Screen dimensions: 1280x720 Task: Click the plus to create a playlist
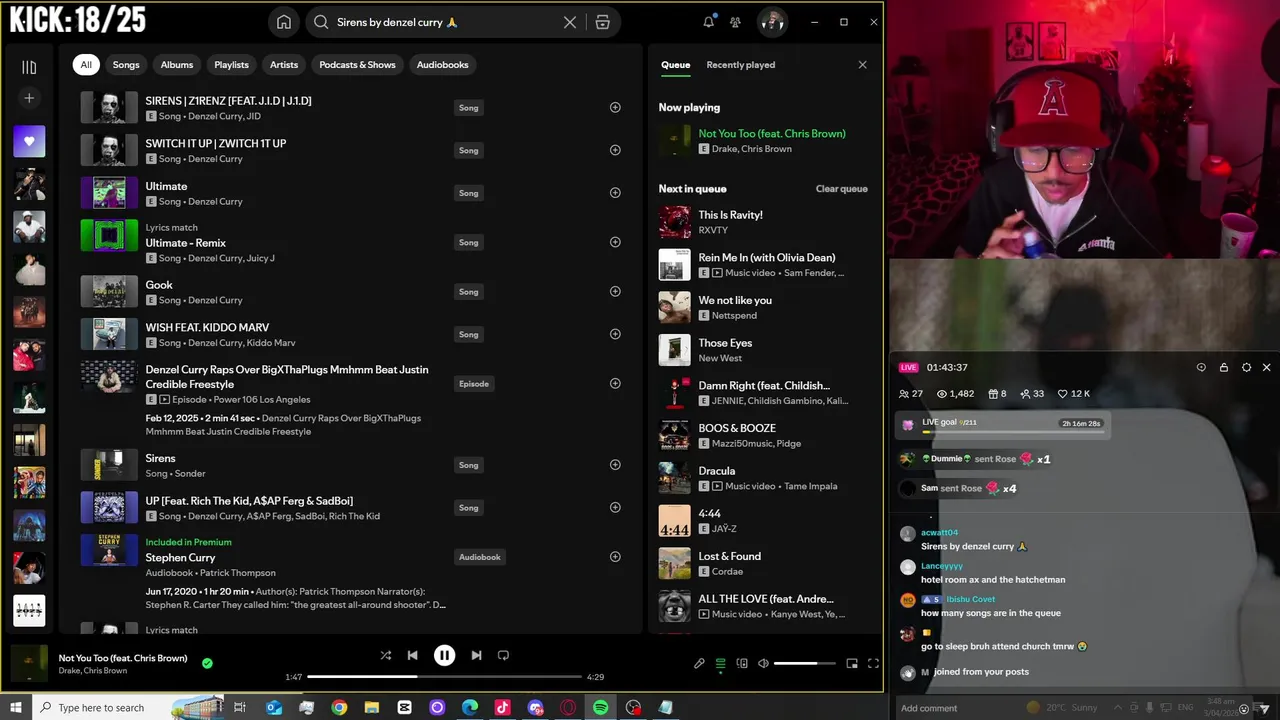[x=29, y=98]
